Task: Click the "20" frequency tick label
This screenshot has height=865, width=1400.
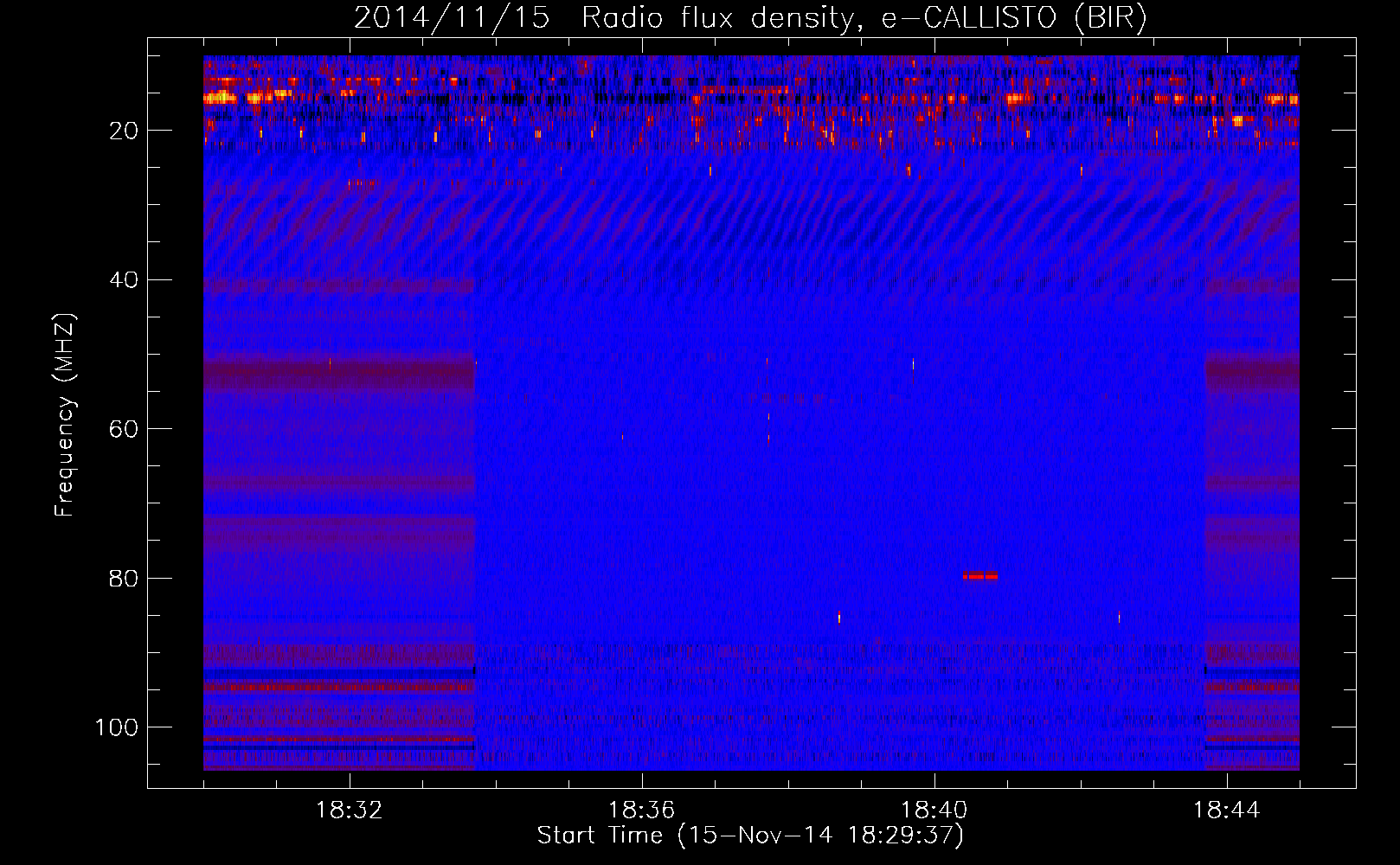Action: pyautogui.click(x=124, y=131)
